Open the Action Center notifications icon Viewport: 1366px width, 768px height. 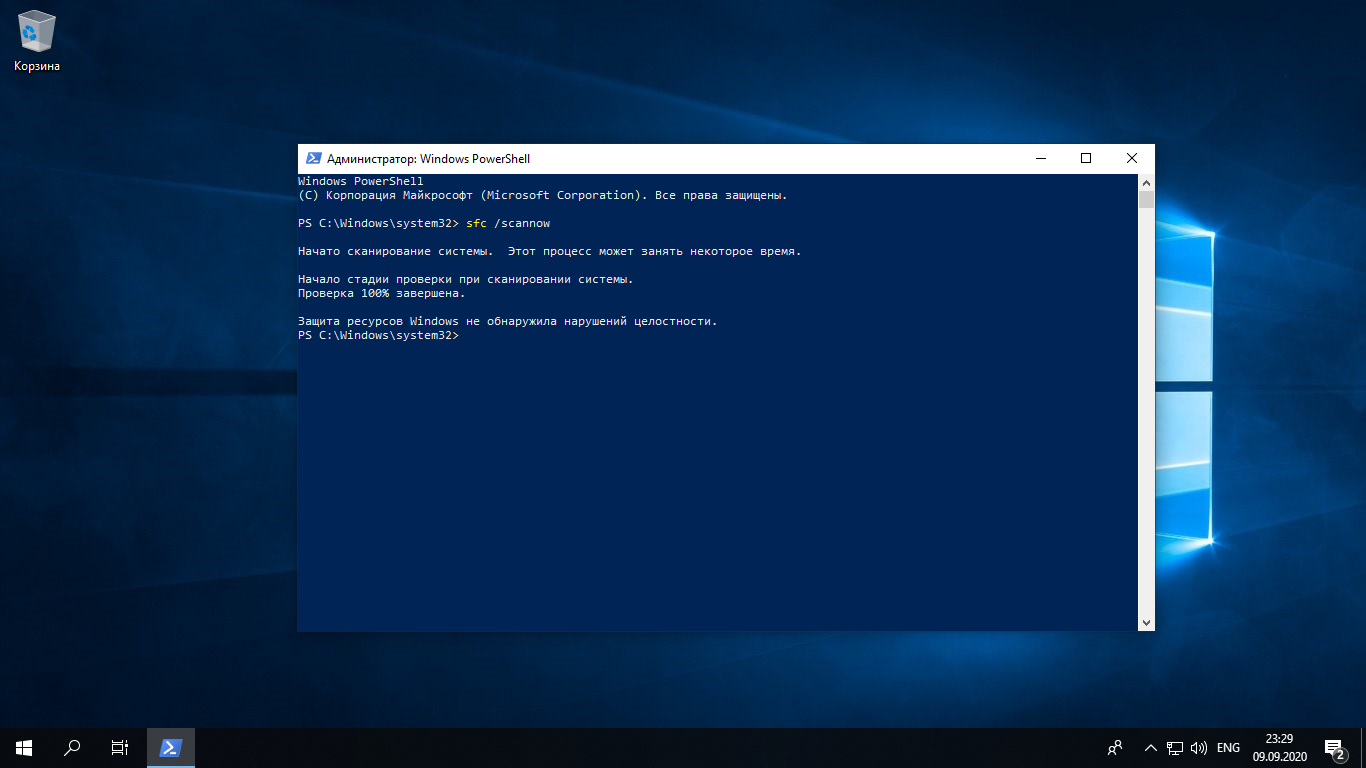coord(1335,747)
